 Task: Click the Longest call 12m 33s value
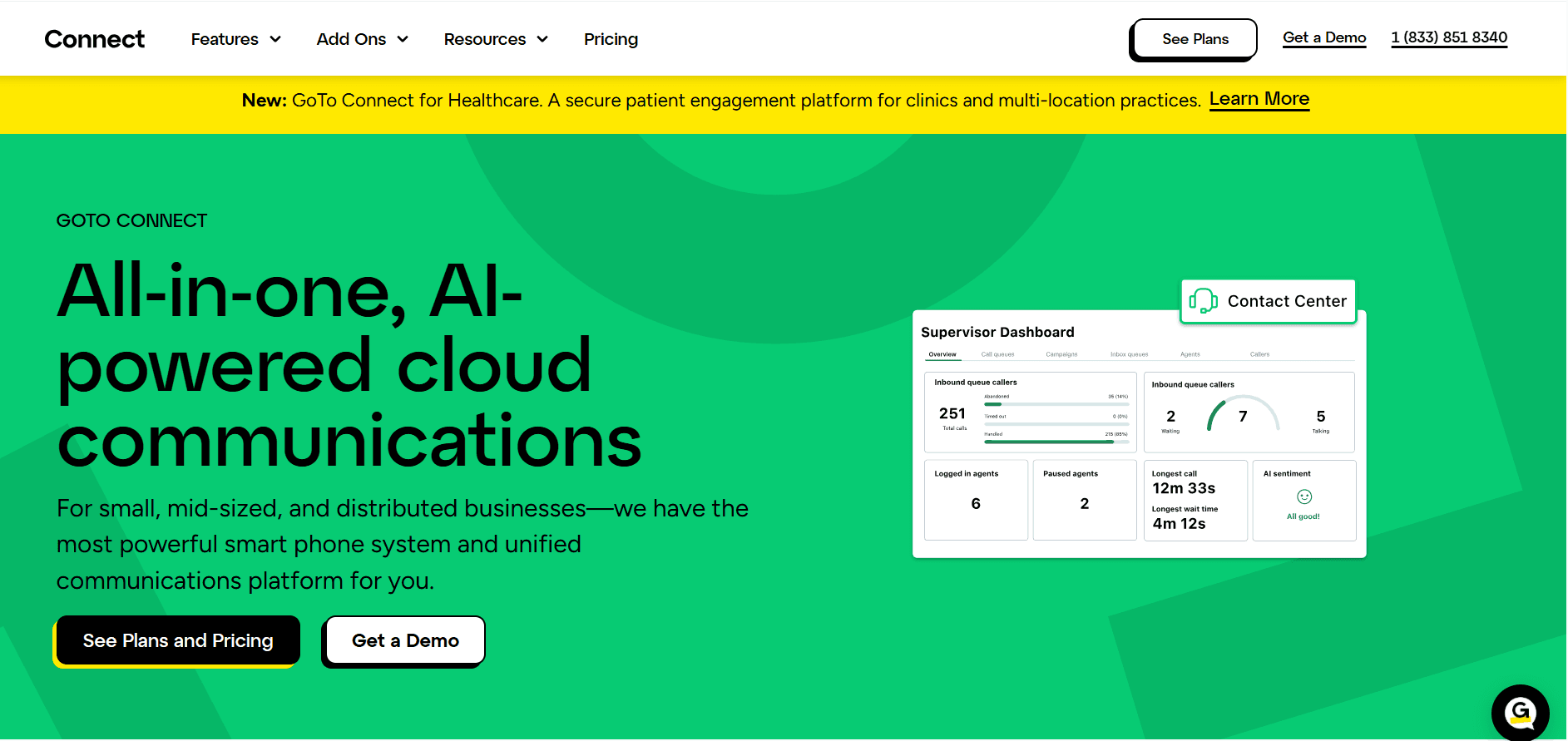click(x=1184, y=488)
